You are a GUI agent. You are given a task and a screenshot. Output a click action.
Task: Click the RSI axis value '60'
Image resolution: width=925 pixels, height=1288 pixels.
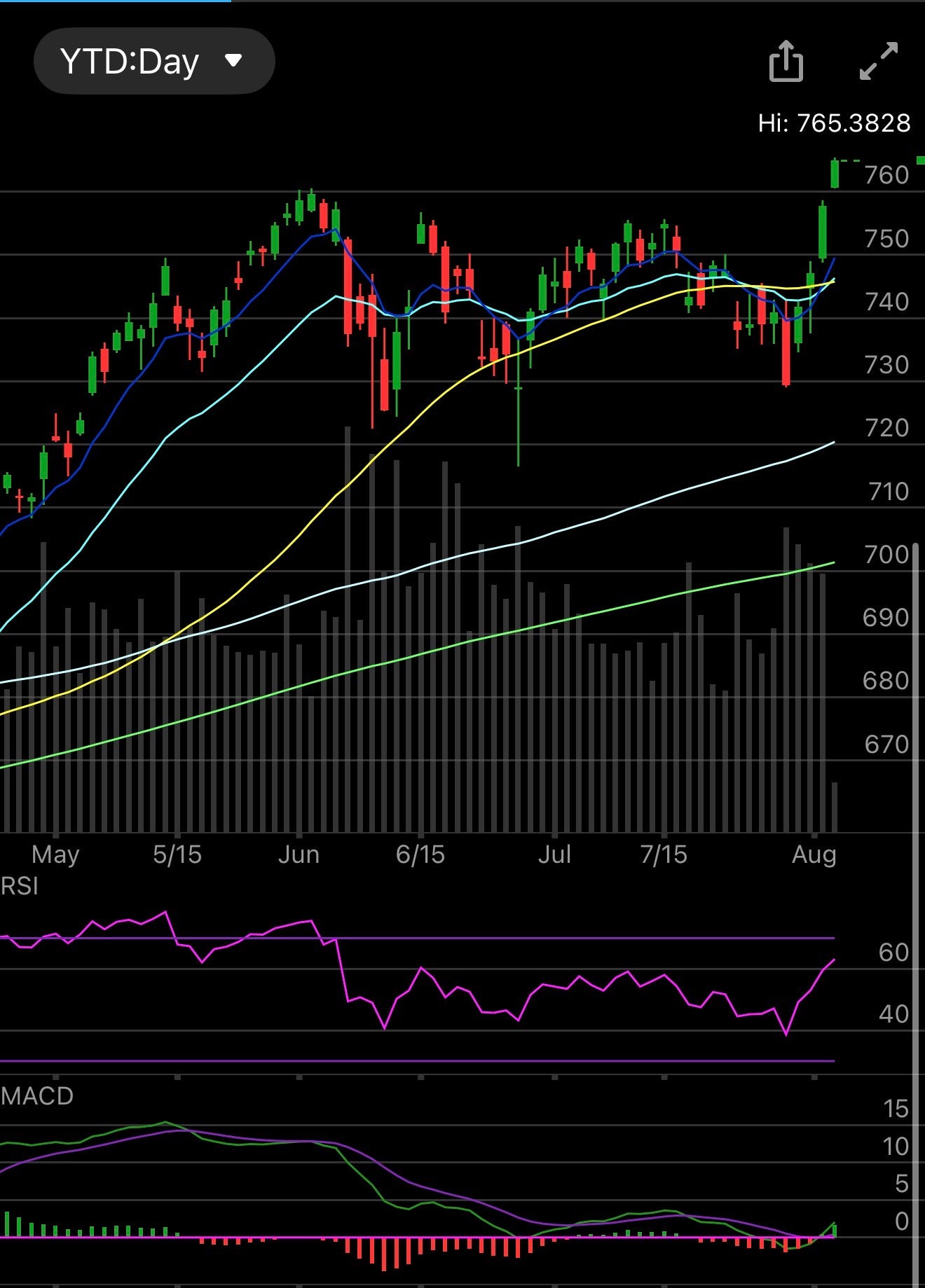[893, 953]
